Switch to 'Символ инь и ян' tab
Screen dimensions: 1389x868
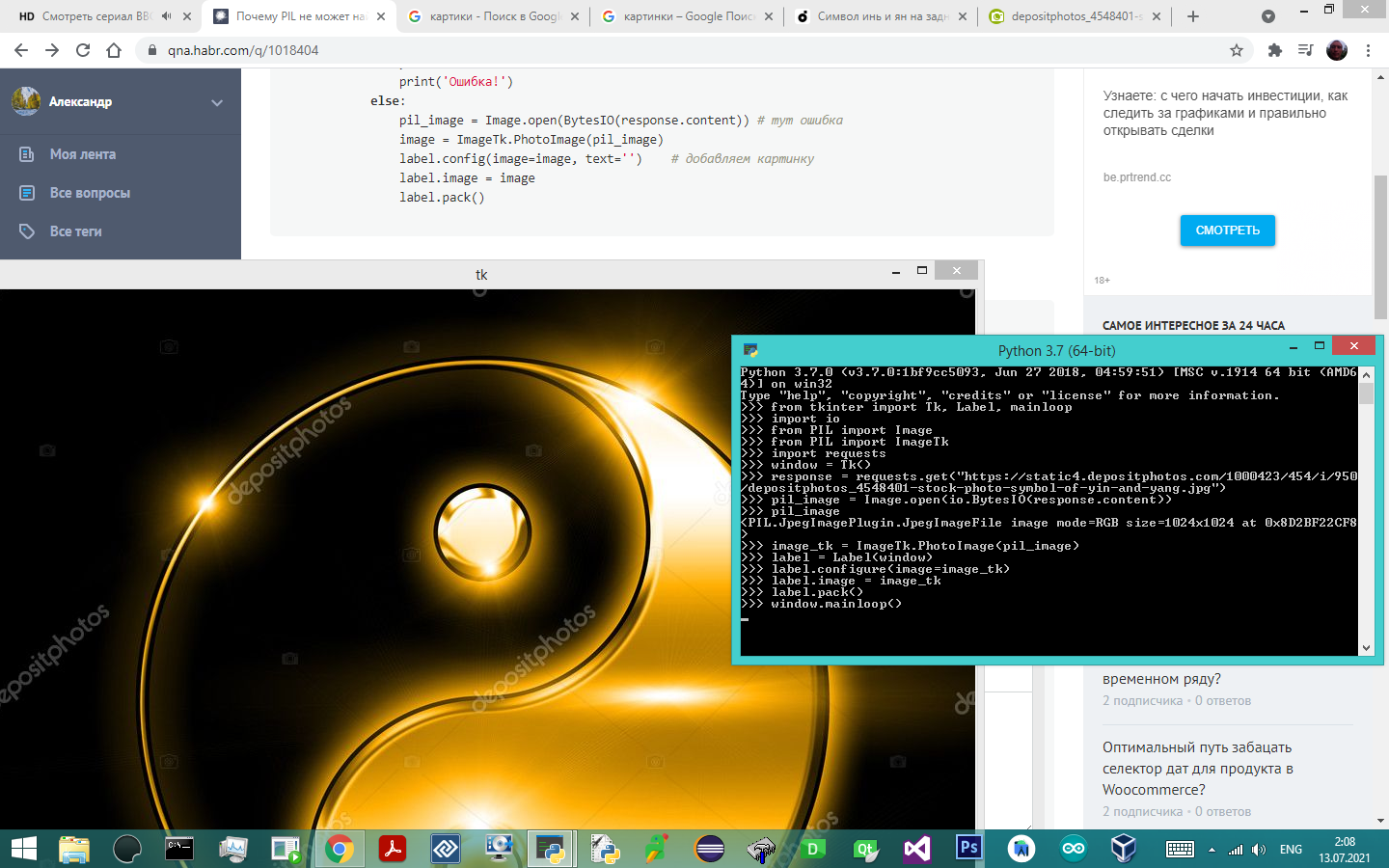pyautogui.click(x=882, y=16)
